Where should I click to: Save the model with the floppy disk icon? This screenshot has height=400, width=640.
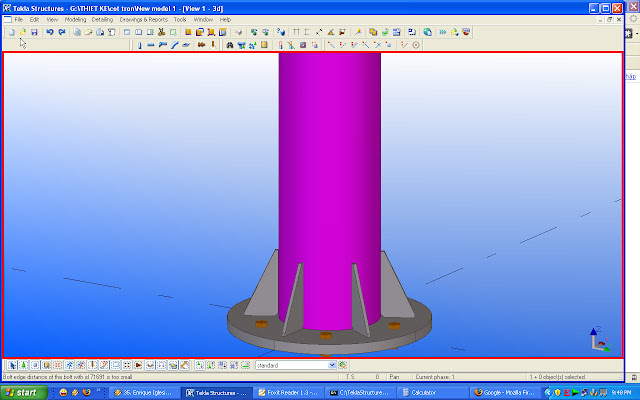(33, 32)
